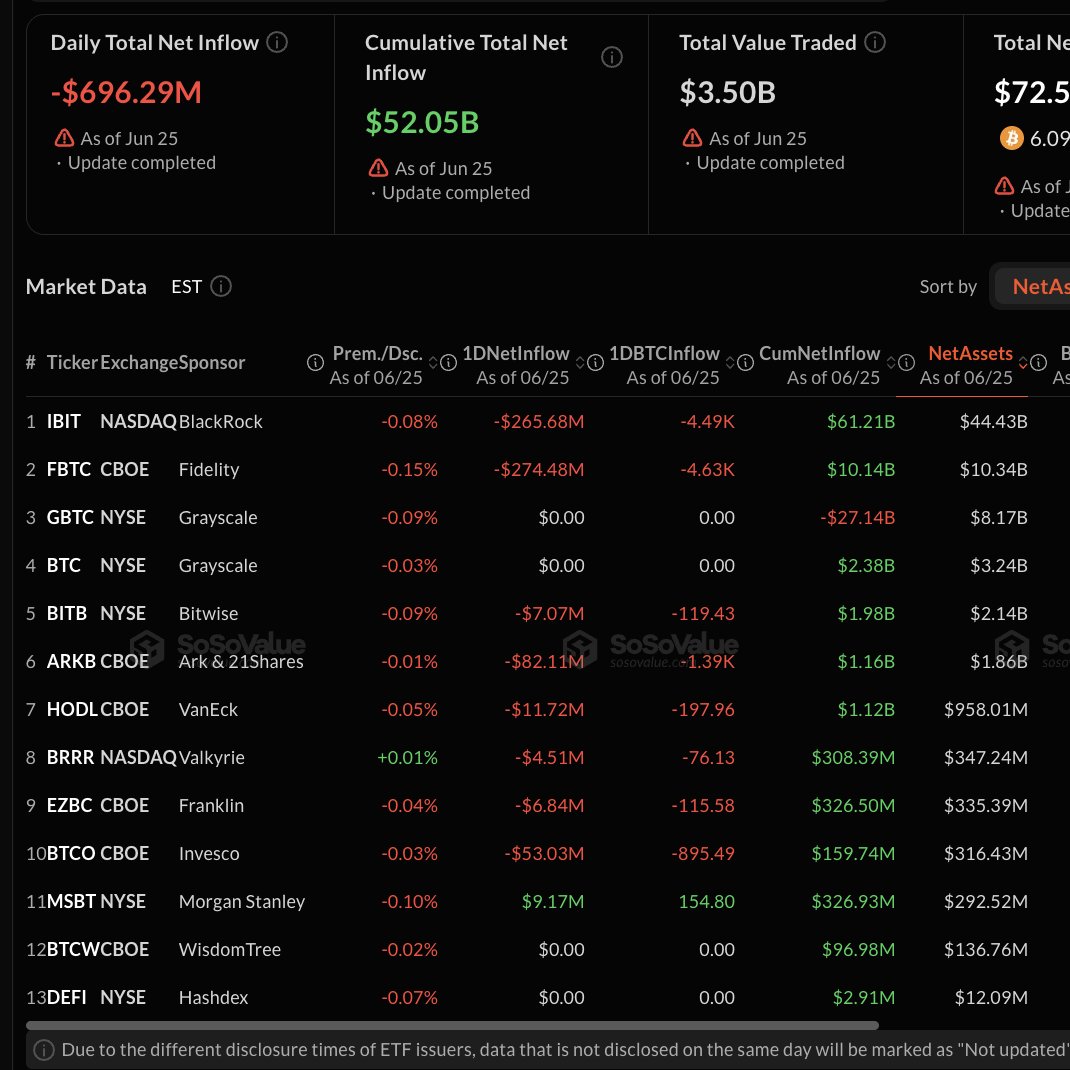Image resolution: width=1070 pixels, height=1070 pixels.
Task: Click info icon beside Cumulative Total Net Inflow
Action: click(x=611, y=57)
